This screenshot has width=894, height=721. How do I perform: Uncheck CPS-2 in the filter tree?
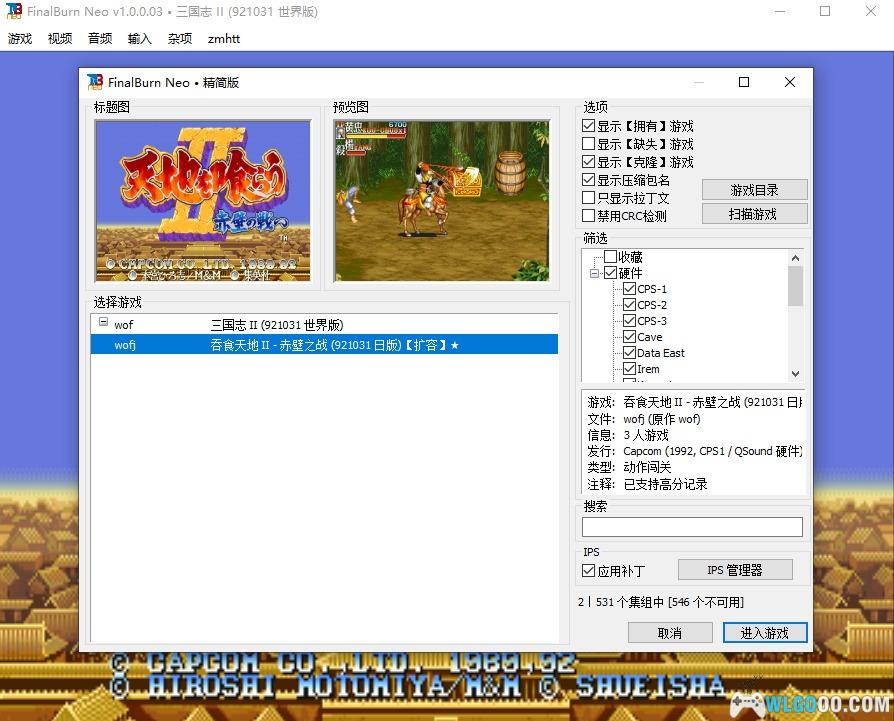click(629, 305)
